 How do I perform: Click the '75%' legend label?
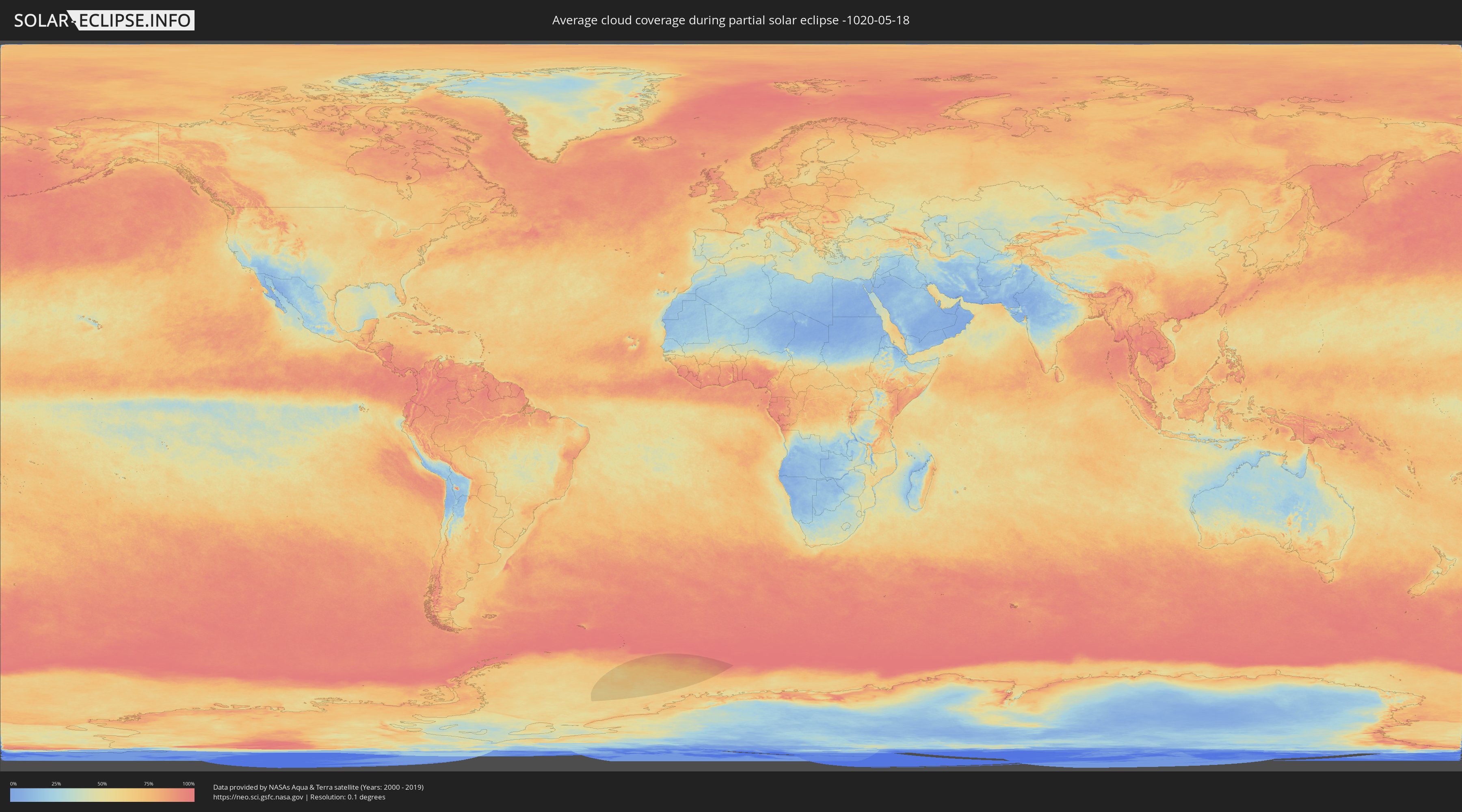click(148, 784)
